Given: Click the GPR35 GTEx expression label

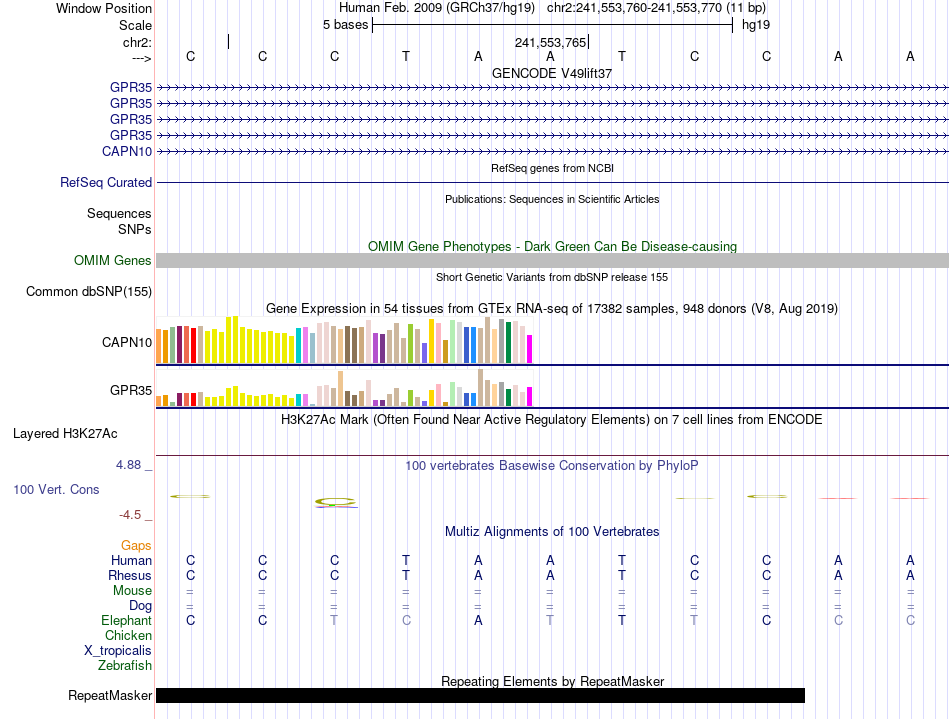Looking at the screenshot, I should [x=130, y=390].
